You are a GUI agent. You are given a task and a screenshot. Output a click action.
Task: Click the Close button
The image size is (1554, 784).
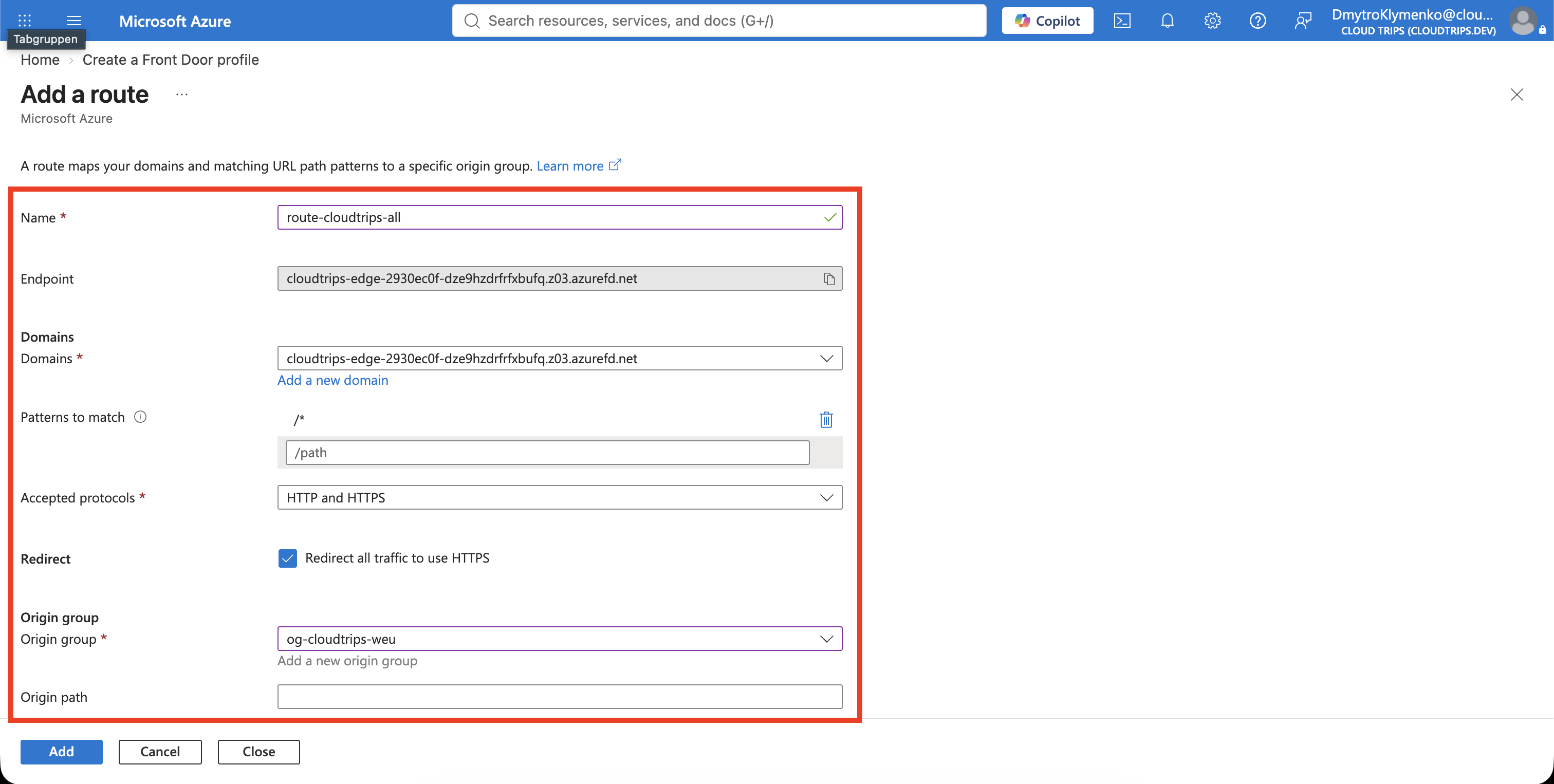(x=259, y=752)
